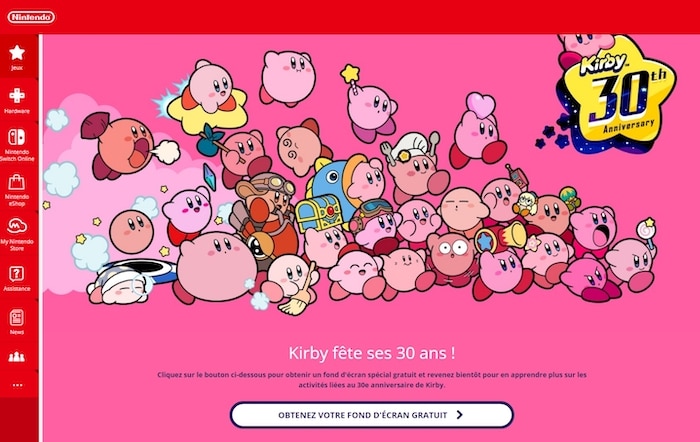Click the Kirby fête ses 30 ans heading

372,353
